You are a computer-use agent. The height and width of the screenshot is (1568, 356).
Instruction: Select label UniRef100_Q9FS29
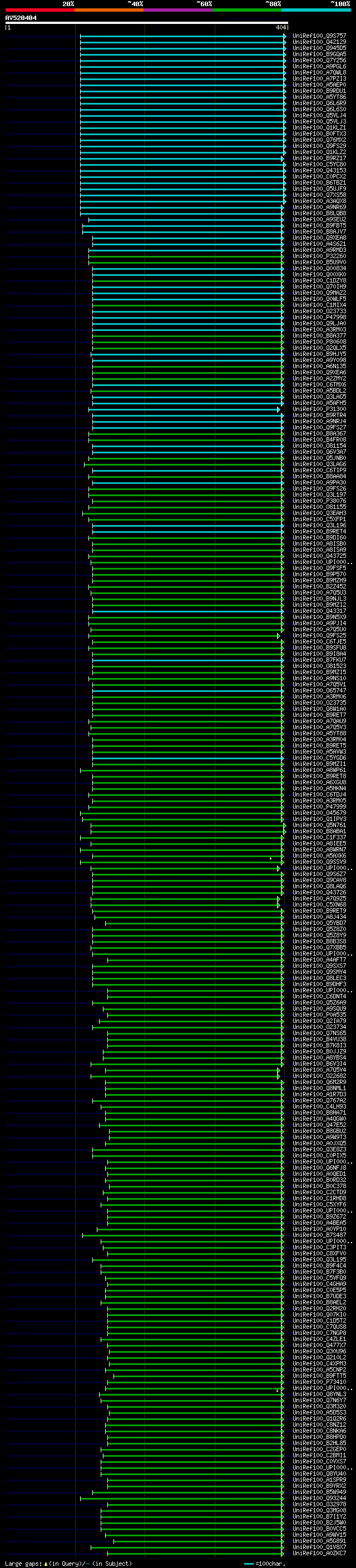click(319, 146)
